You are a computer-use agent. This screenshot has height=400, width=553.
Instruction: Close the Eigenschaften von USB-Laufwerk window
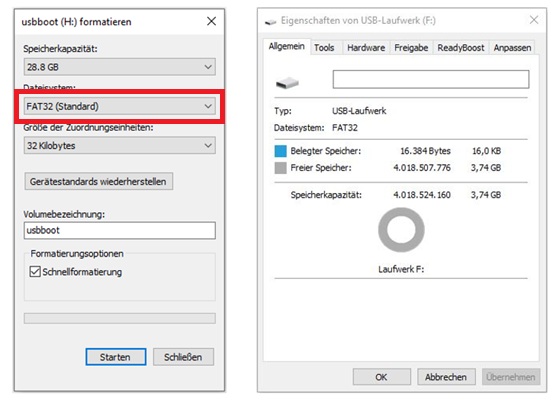click(534, 20)
